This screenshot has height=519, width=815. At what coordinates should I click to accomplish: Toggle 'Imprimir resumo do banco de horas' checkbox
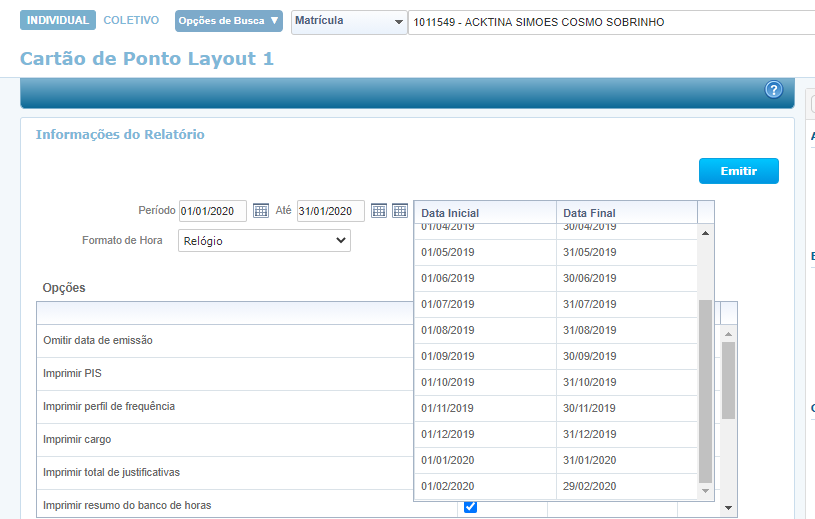(471, 507)
